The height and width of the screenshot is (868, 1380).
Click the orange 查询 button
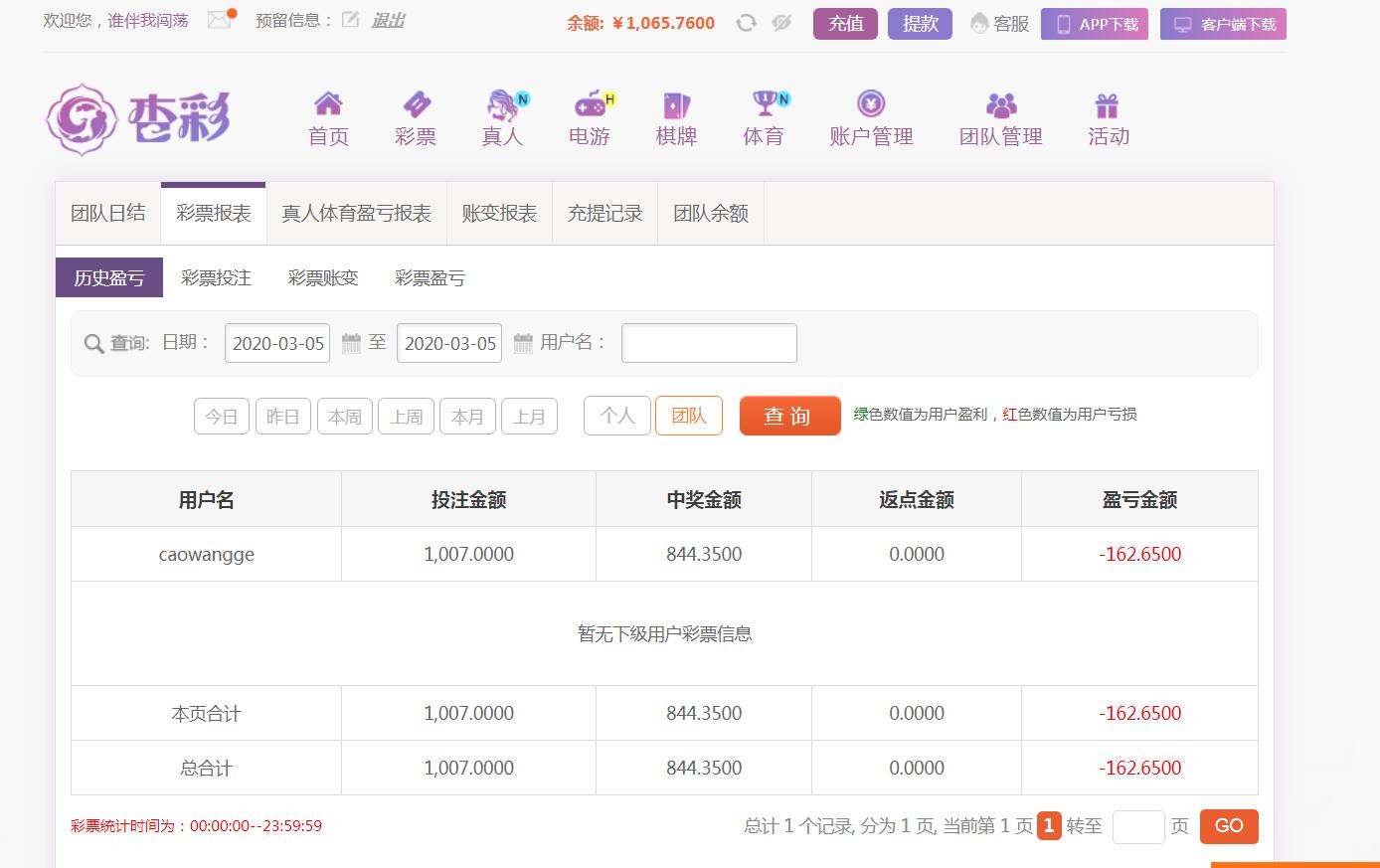coord(789,416)
